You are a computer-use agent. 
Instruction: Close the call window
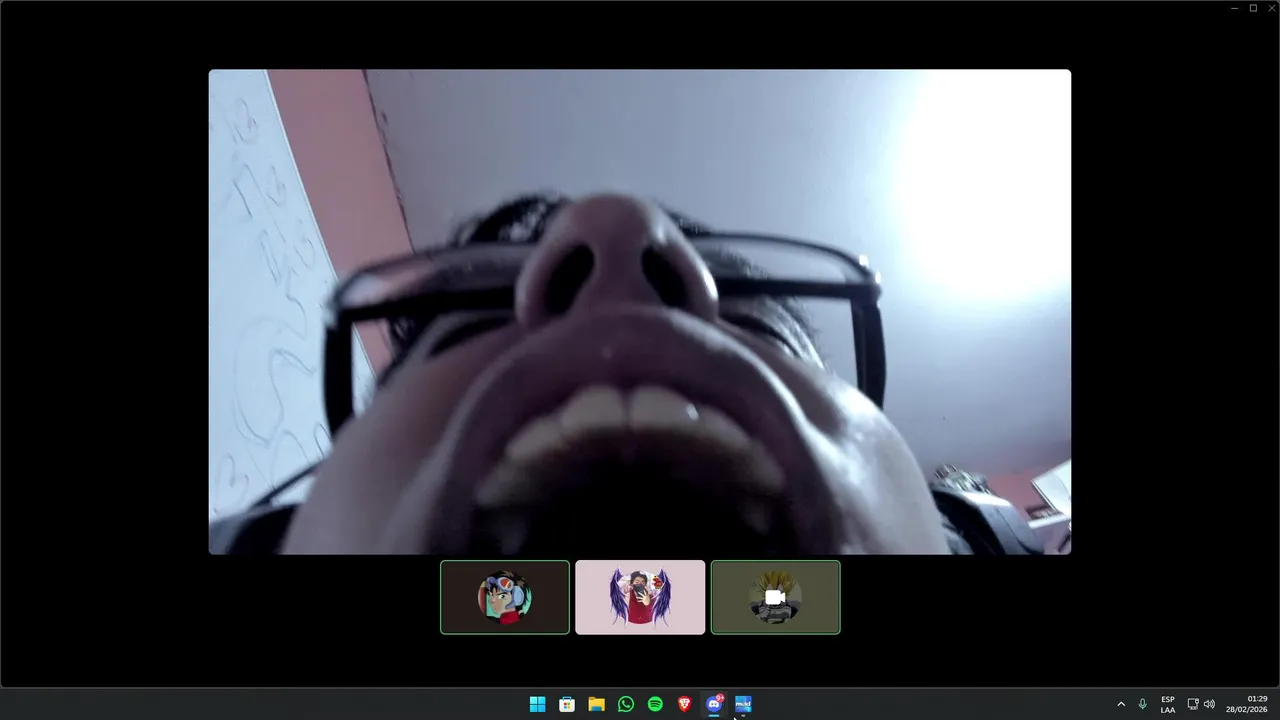[1271, 8]
